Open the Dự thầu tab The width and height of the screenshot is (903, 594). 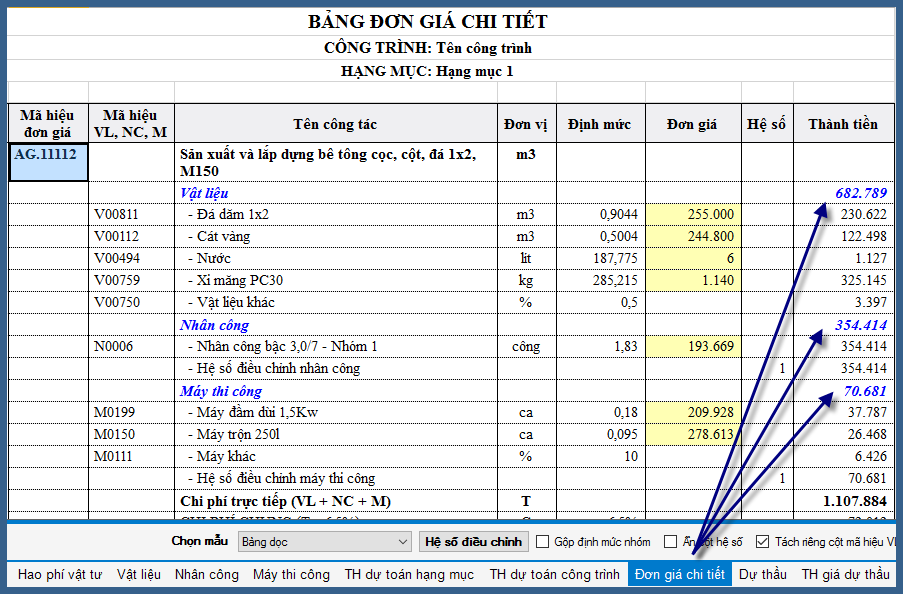tap(763, 575)
